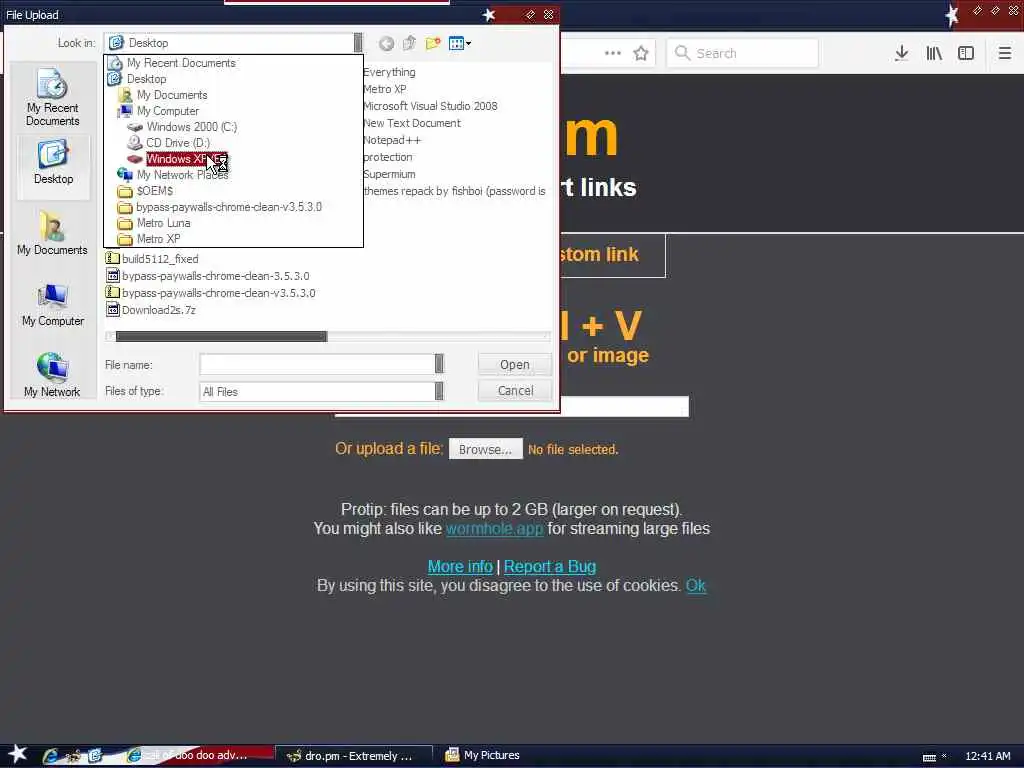Click the File name input field

pos(317,364)
